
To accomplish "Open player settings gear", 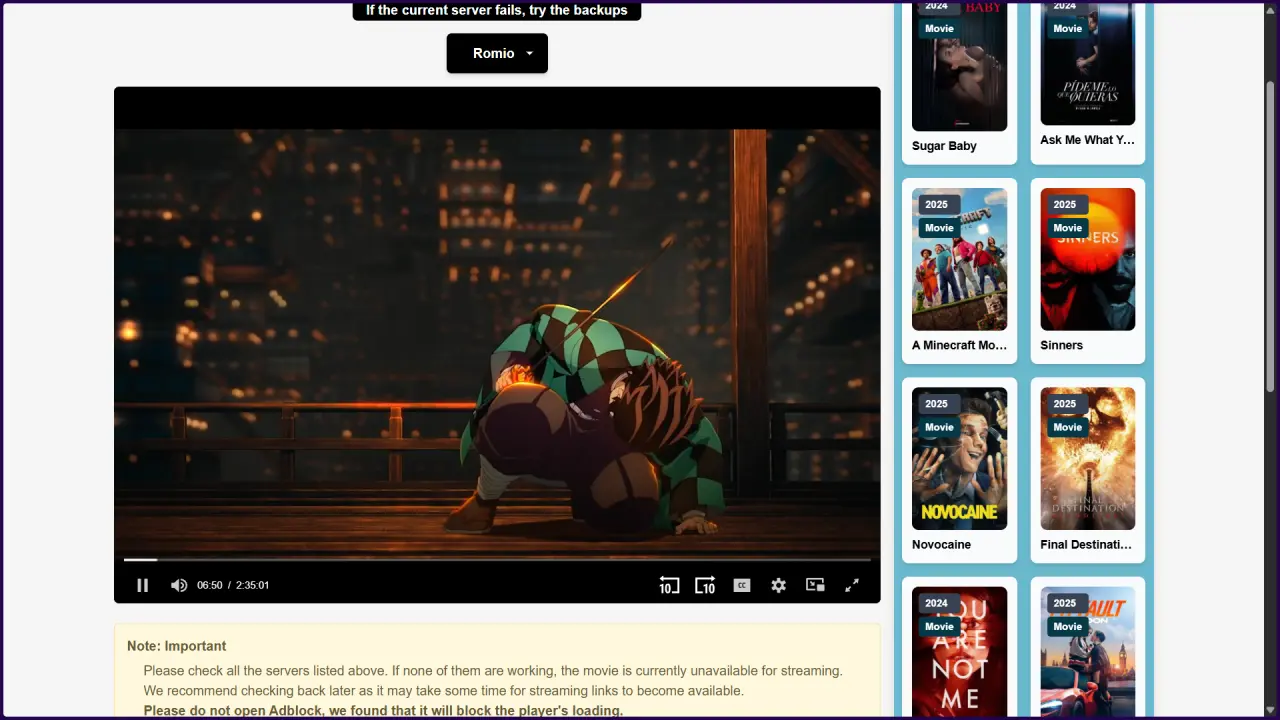I will [778, 585].
